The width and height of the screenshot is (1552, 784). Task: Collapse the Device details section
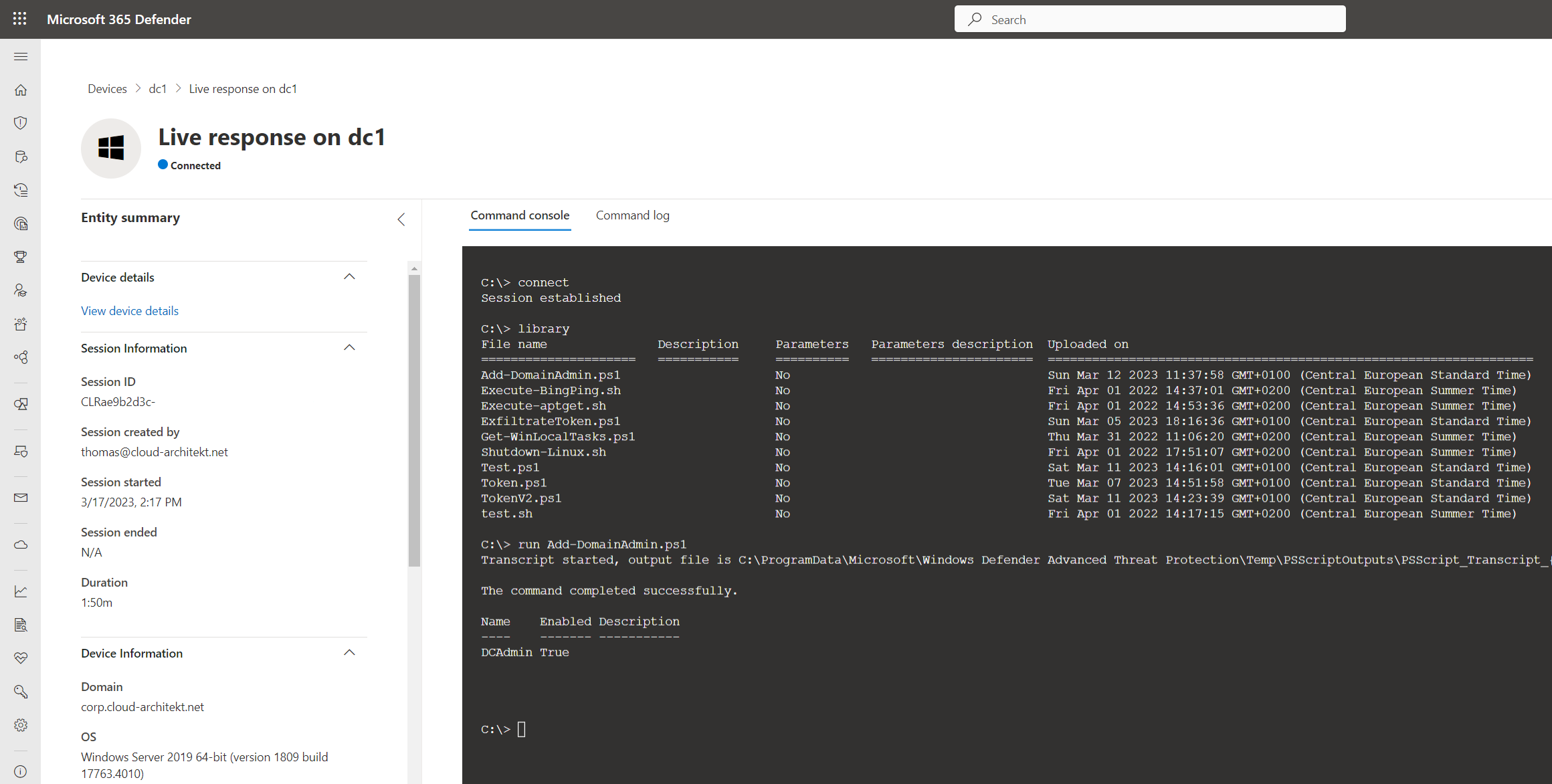(349, 277)
